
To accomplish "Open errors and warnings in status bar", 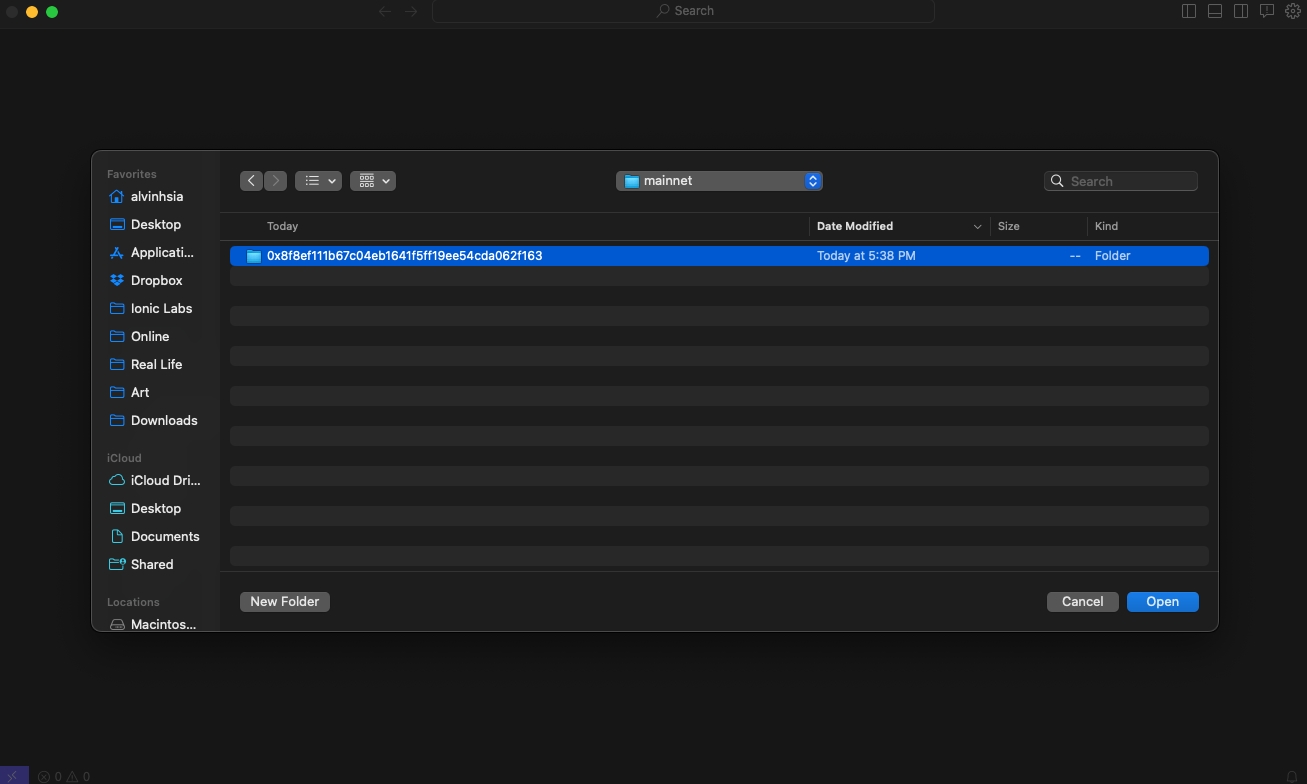I will tap(64, 776).
